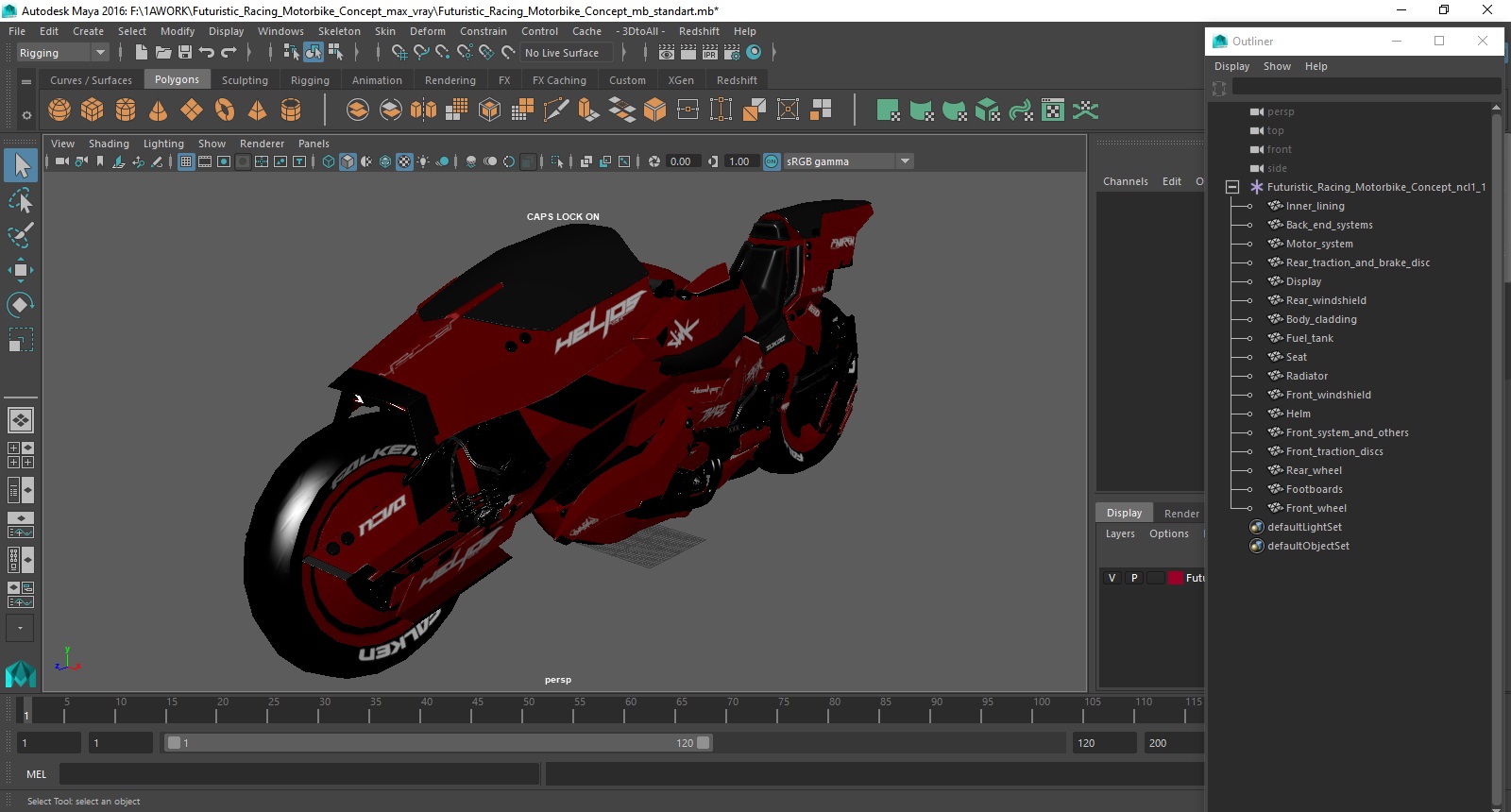
Task: Switch to Render layer tab
Action: (1181, 514)
